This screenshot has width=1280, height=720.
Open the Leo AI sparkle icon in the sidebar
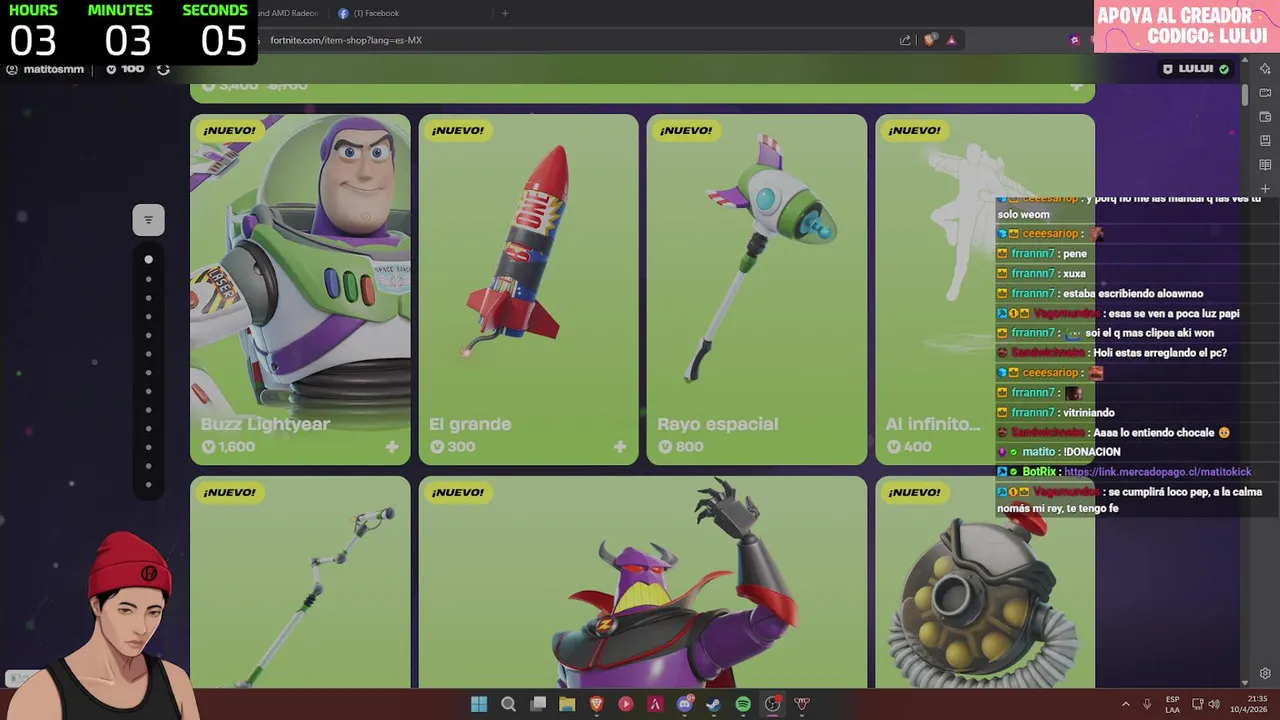(1265, 68)
